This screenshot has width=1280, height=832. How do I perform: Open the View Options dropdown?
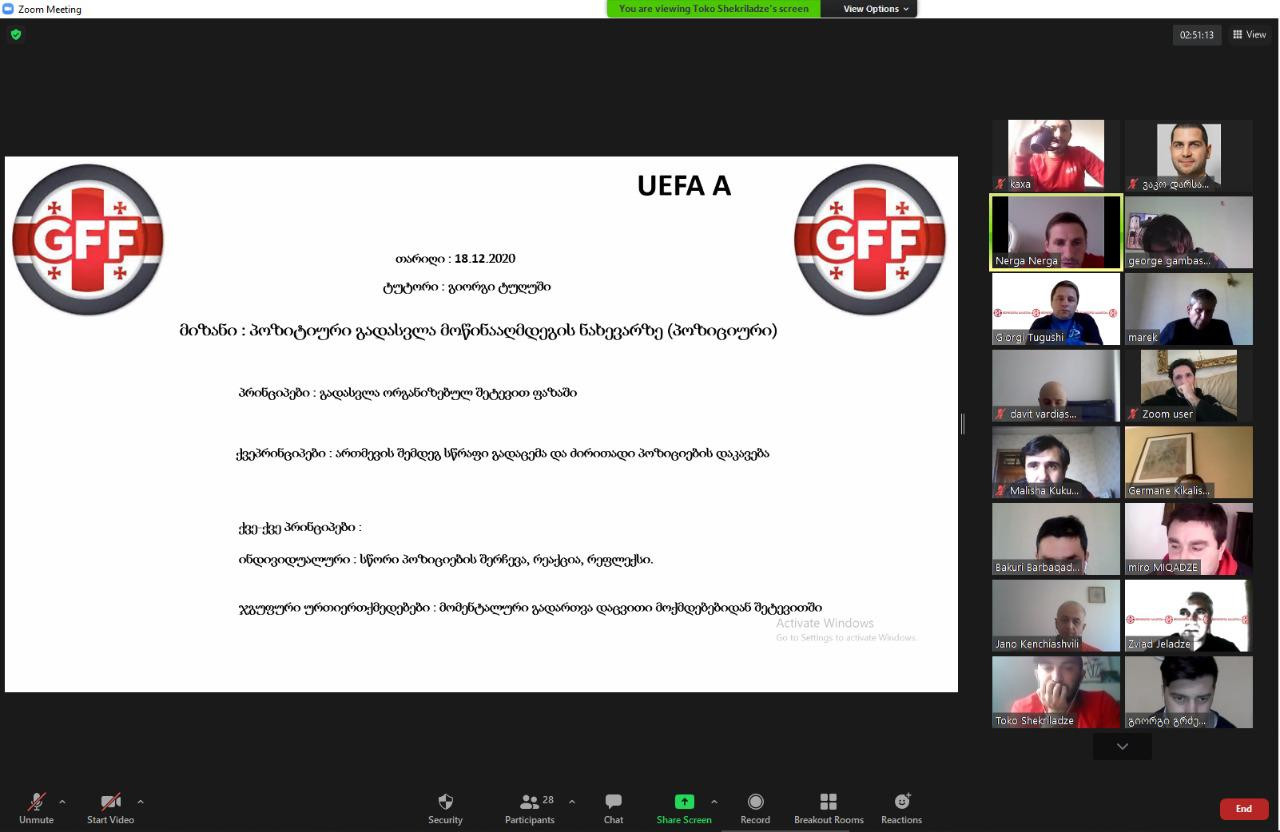coord(875,9)
